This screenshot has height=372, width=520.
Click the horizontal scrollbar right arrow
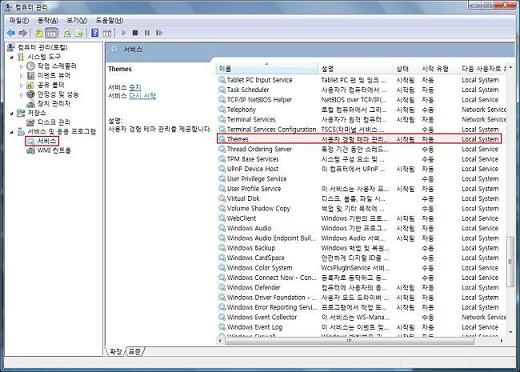pyautogui.click(x=502, y=341)
